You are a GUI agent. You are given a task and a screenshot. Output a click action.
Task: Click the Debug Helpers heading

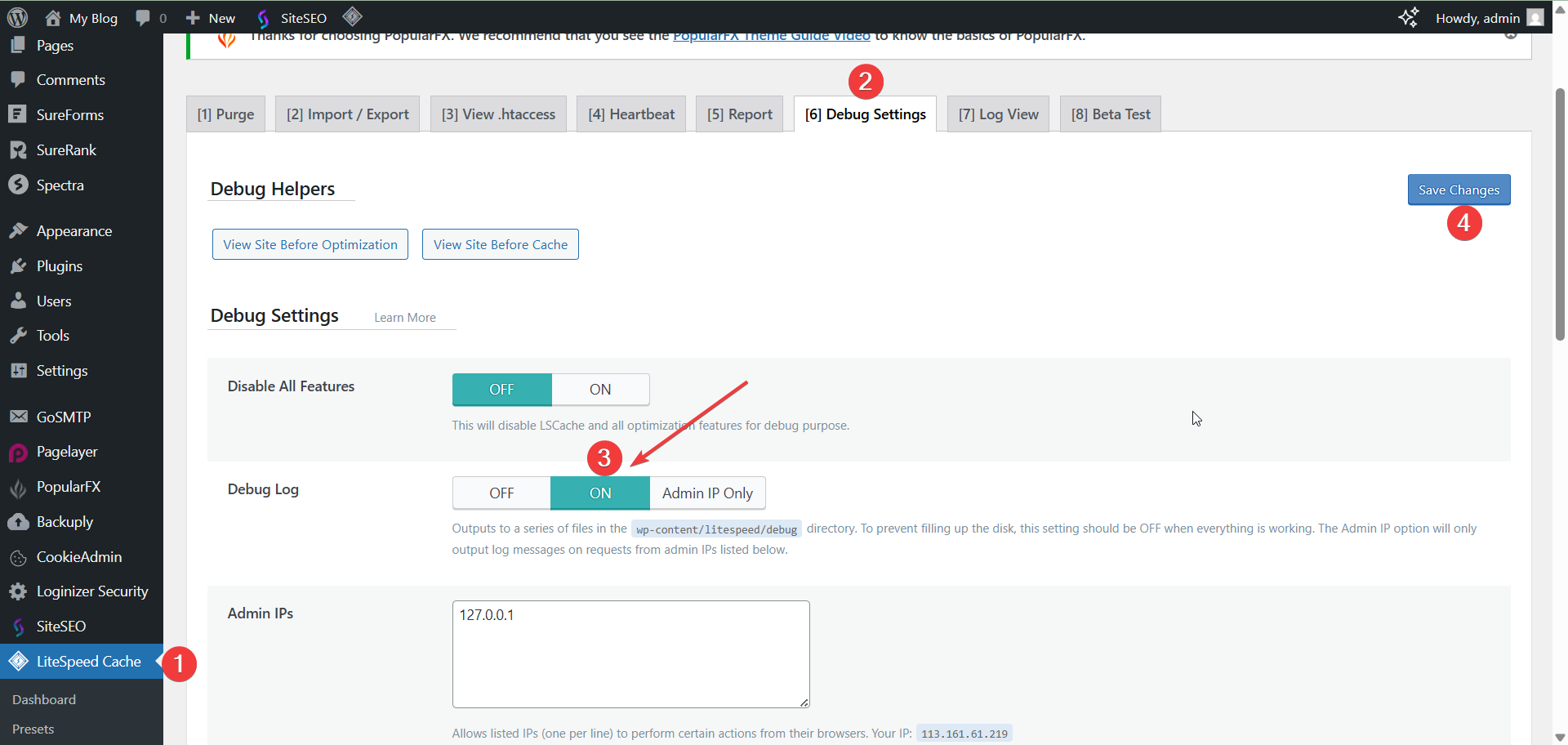273,189
